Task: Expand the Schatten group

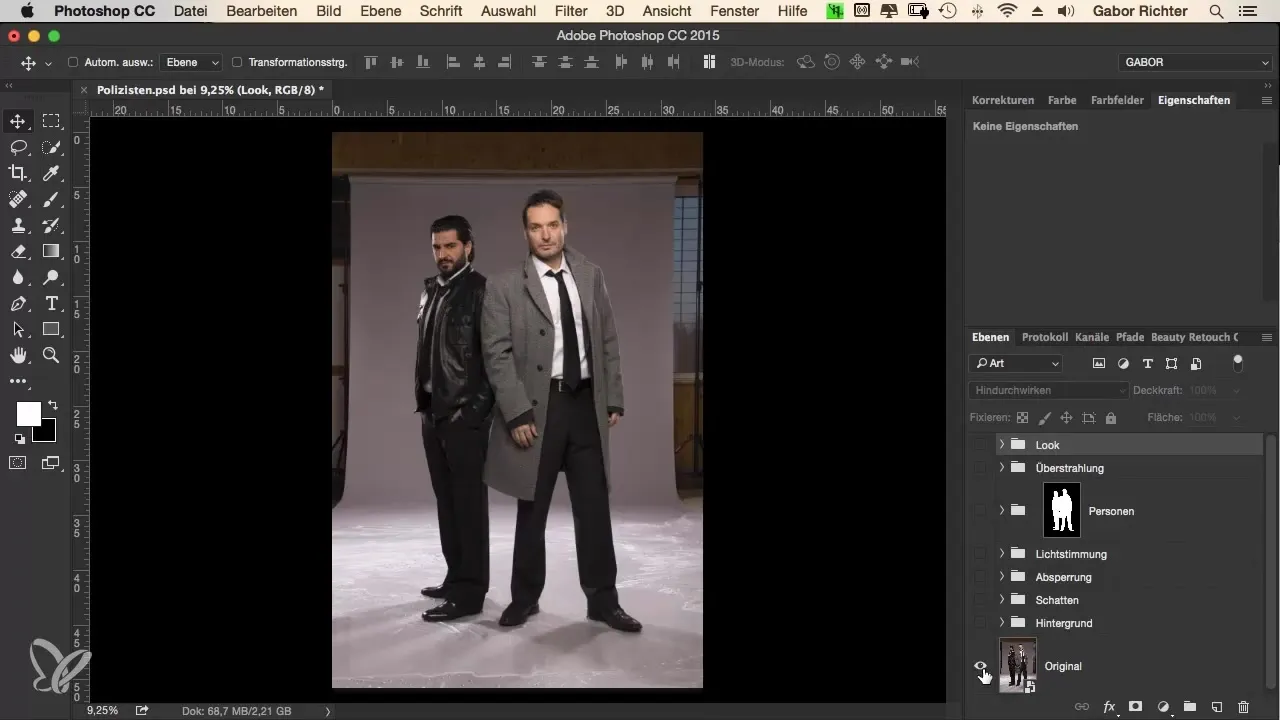Action: click(x=1001, y=599)
